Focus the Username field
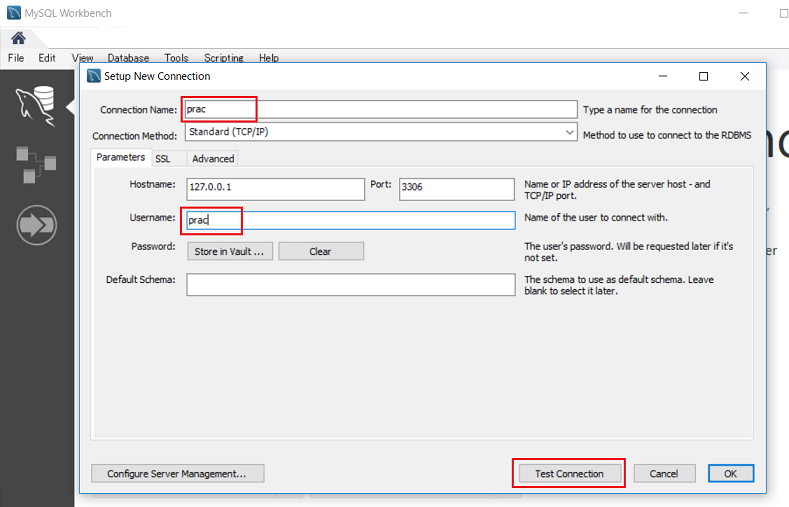The height and width of the screenshot is (507, 789). (x=351, y=220)
